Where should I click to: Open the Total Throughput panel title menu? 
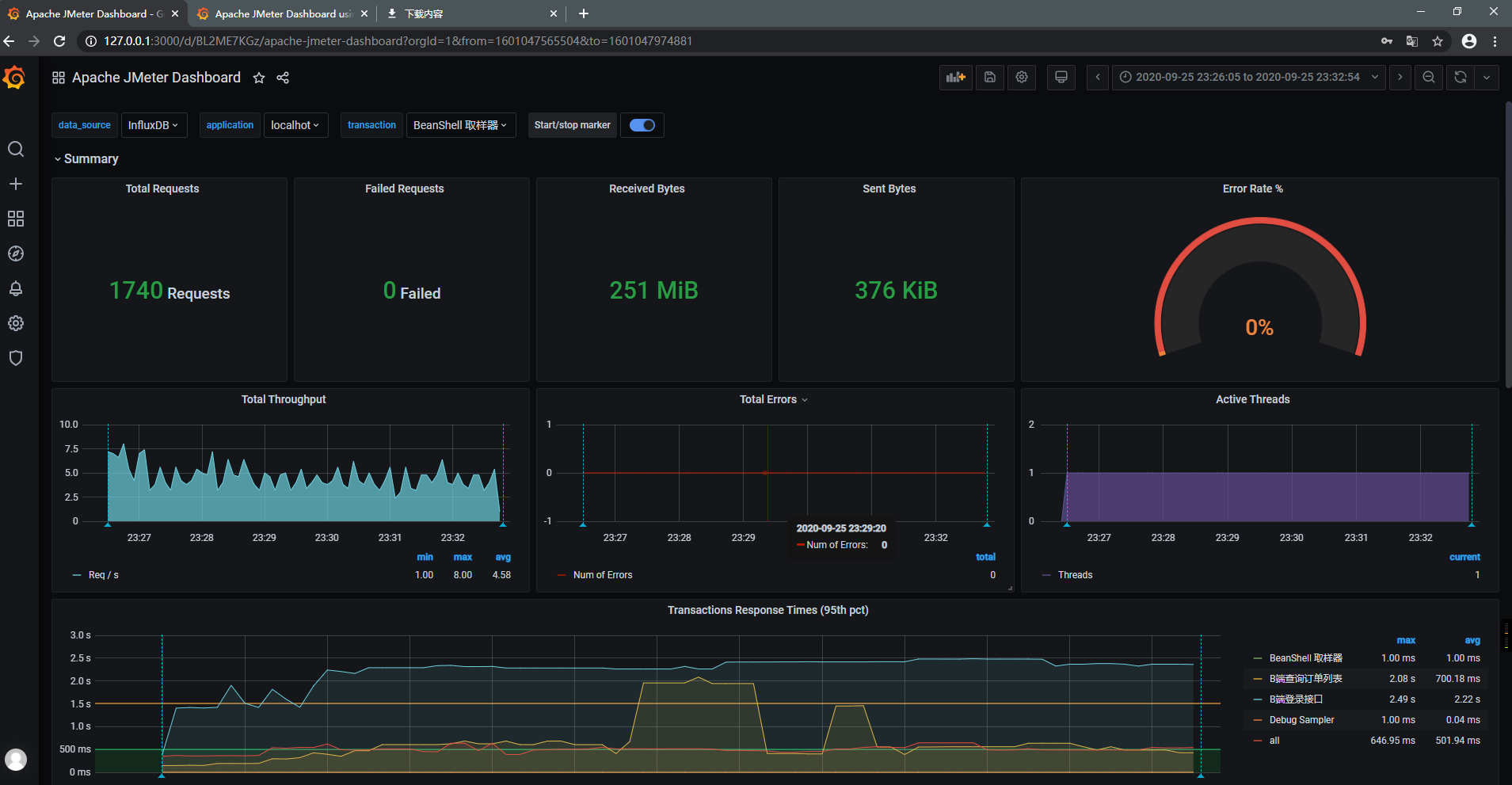[284, 399]
